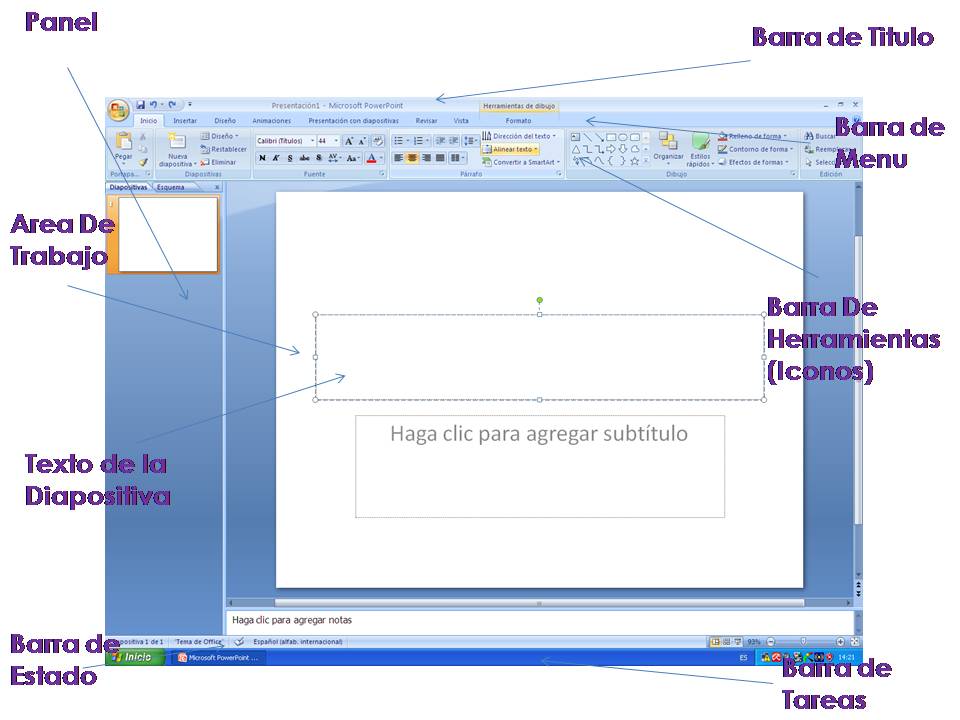Open the Office button menu
Viewport: 960px width, 720px height.
click(120, 106)
